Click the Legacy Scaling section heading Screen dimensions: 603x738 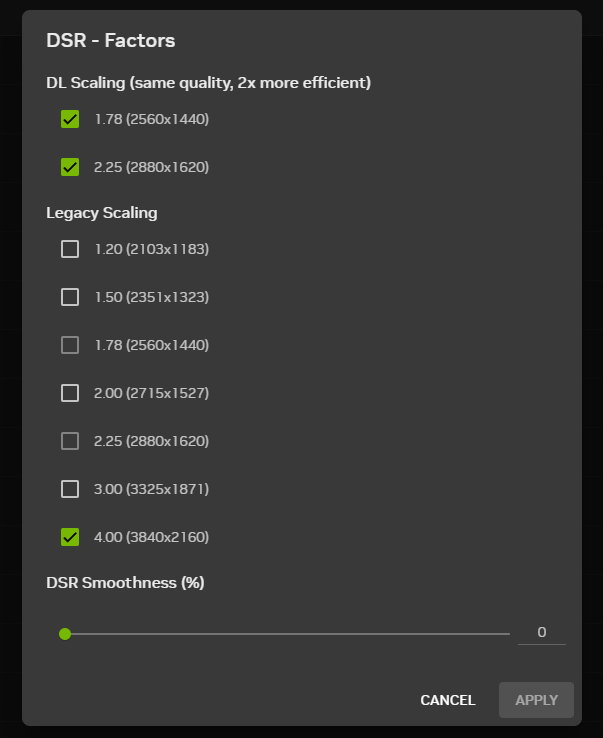[x=101, y=212]
